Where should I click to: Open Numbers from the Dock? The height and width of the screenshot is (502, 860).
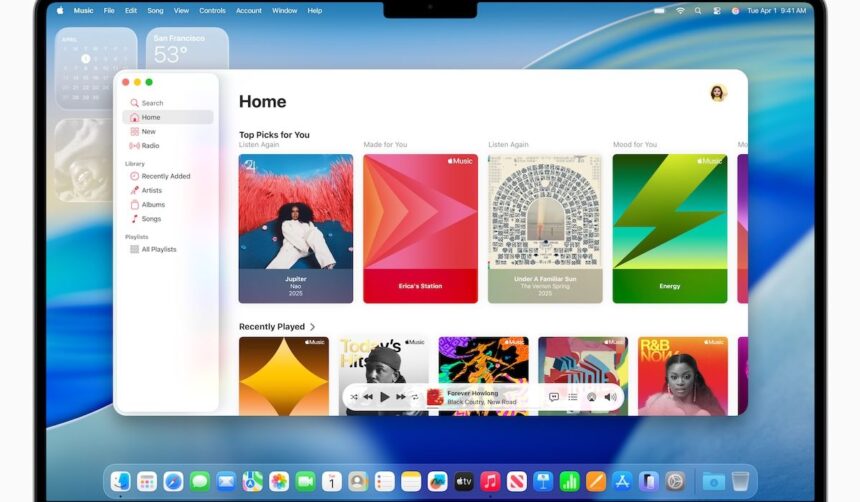pos(569,482)
